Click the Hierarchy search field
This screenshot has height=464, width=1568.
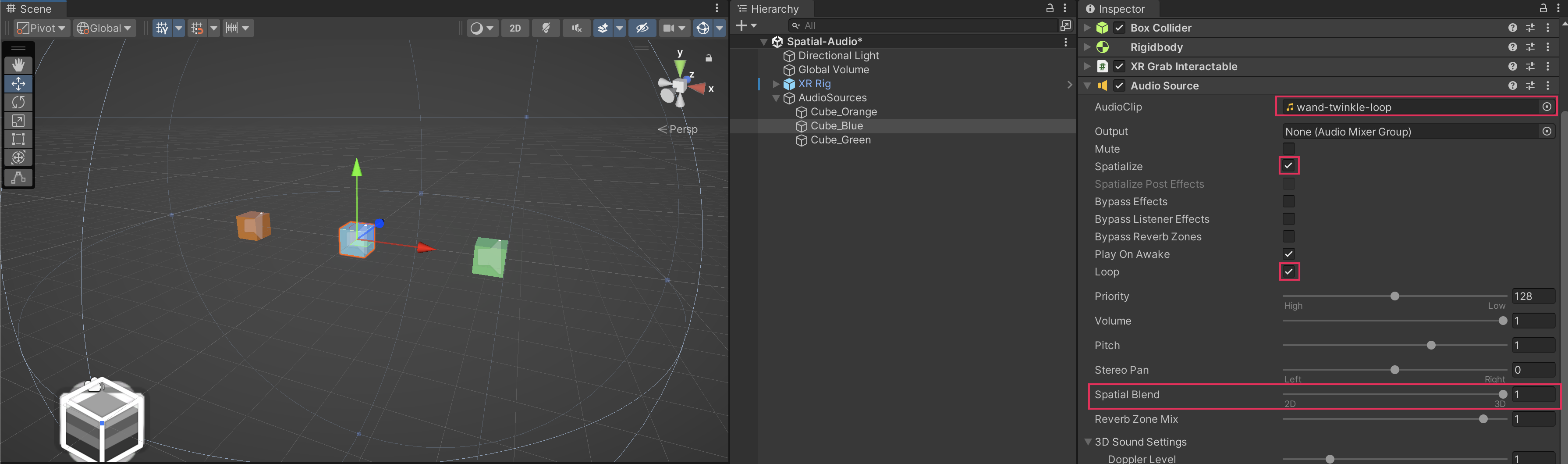coord(925,25)
